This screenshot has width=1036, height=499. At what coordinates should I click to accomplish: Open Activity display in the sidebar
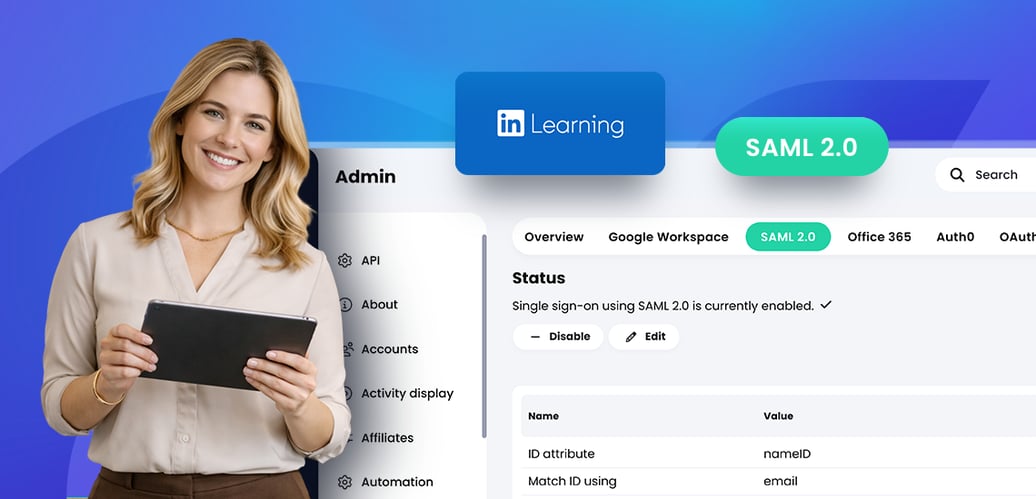pos(407,394)
